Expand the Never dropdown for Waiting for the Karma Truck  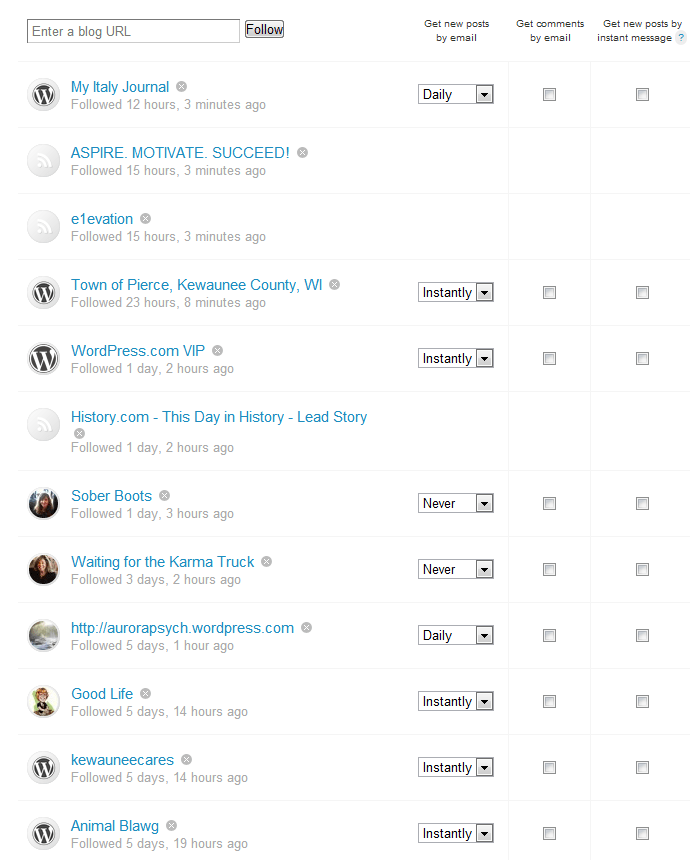pos(456,570)
